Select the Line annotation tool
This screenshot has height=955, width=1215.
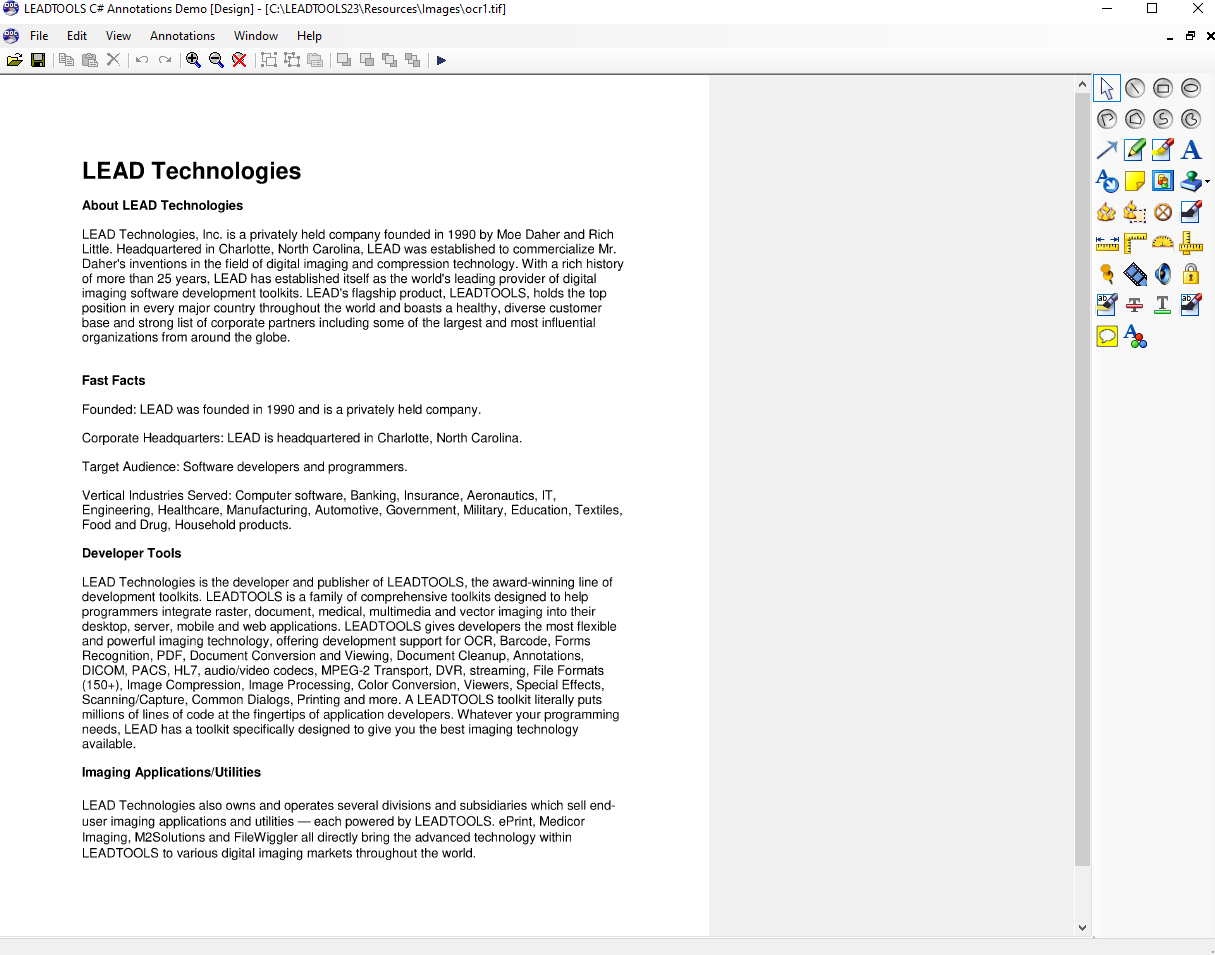click(1135, 88)
